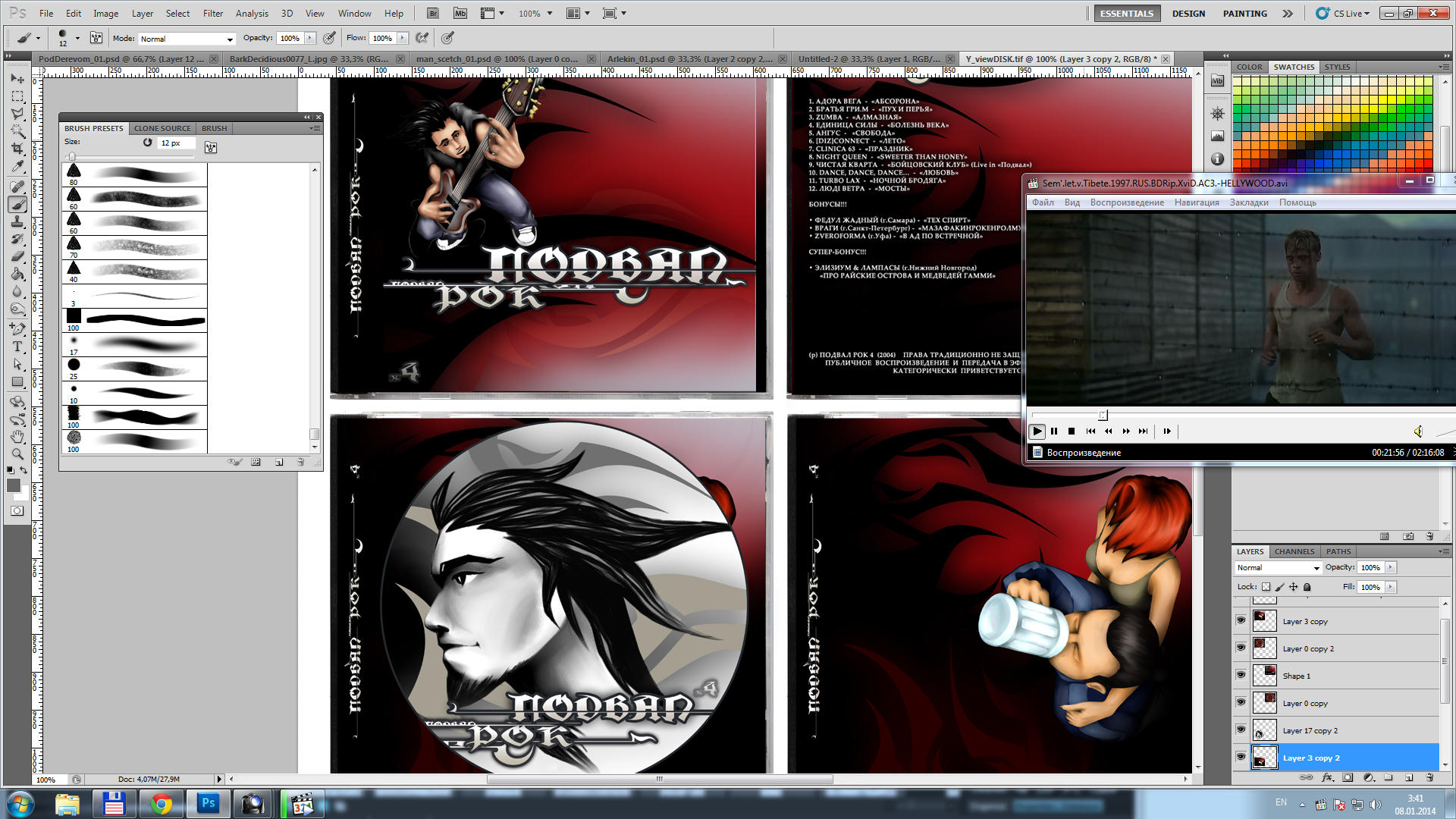This screenshot has height=819, width=1456.
Task: Select the Rectangular Marquee tool
Action: pyautogui.click(x=17, y=96)
